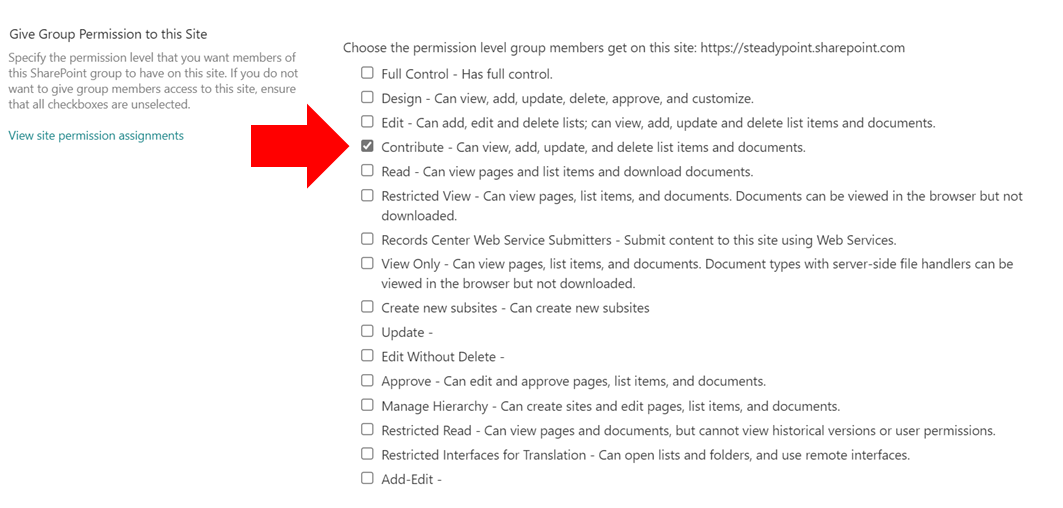Check the Restricted View checkbox
1063x508 pixels.
367,195
